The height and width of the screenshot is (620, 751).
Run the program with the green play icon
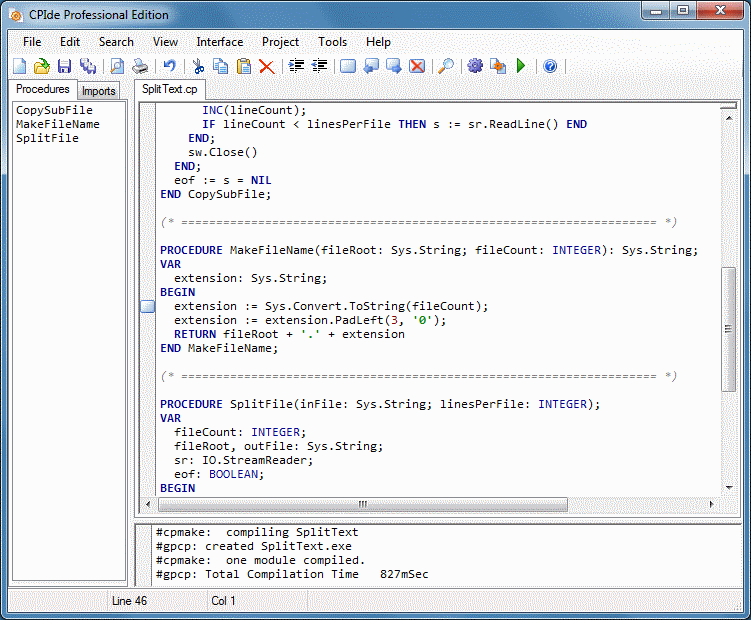(x=521, y=66)
